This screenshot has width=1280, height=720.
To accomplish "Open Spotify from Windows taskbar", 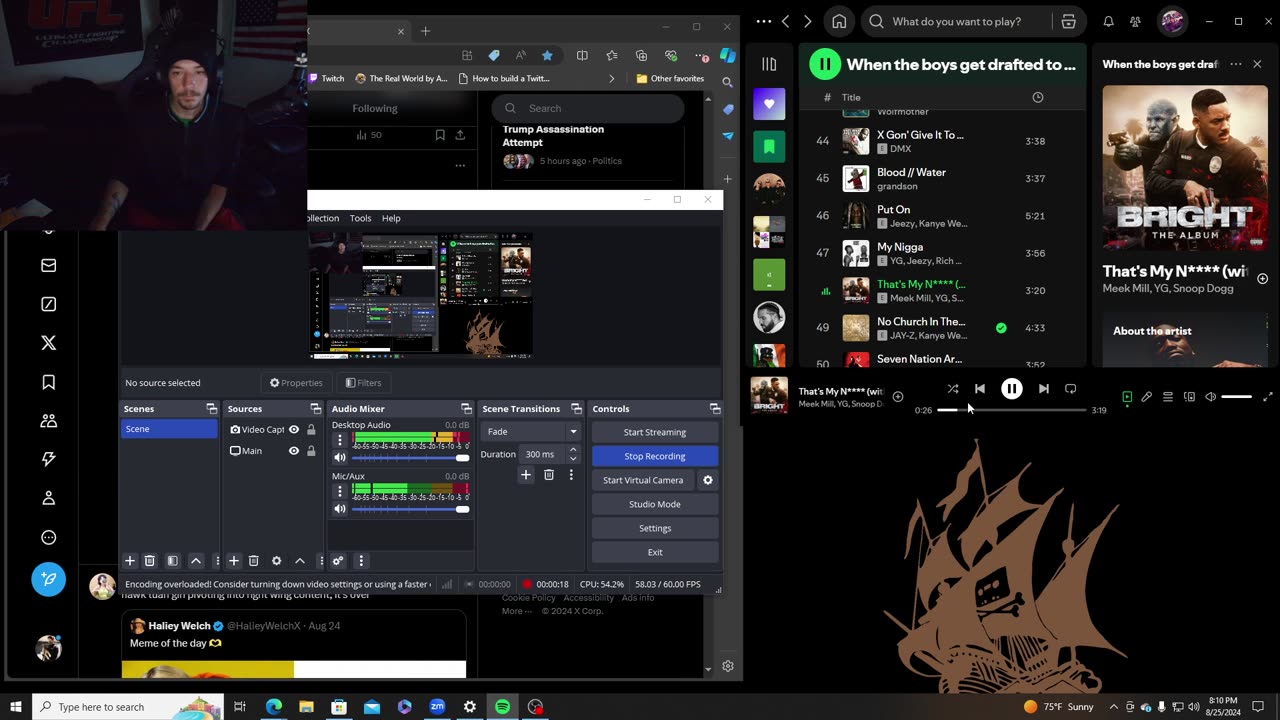I will point(503,707).
